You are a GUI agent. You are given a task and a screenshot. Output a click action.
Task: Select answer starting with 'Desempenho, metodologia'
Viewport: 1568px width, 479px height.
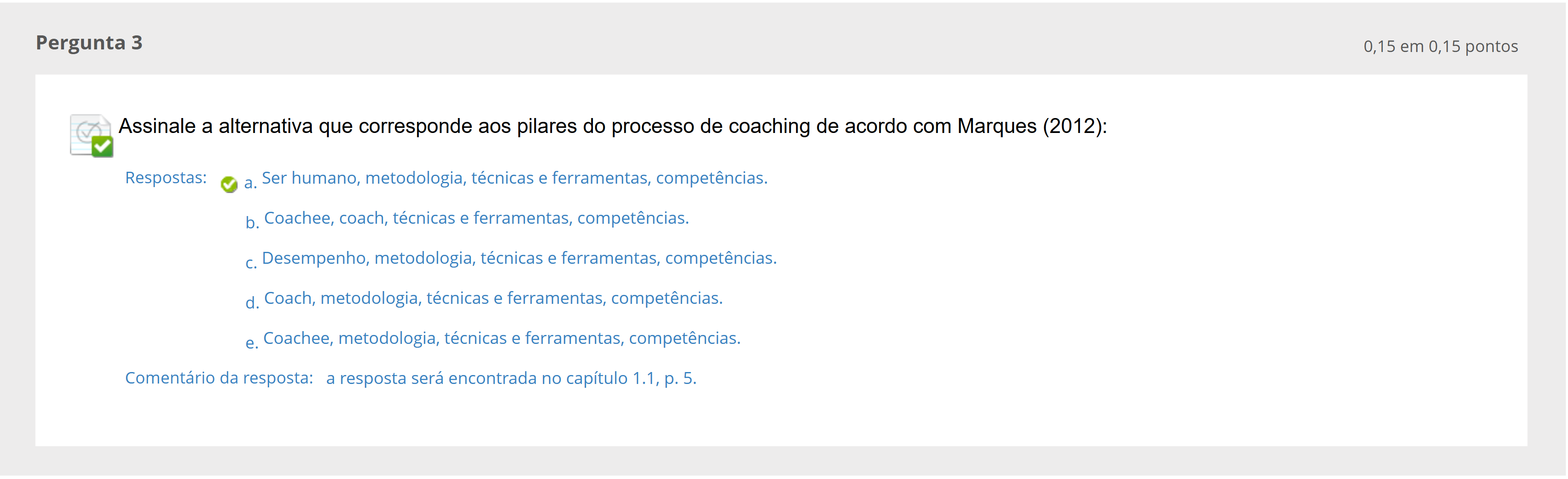click(519, 258)
